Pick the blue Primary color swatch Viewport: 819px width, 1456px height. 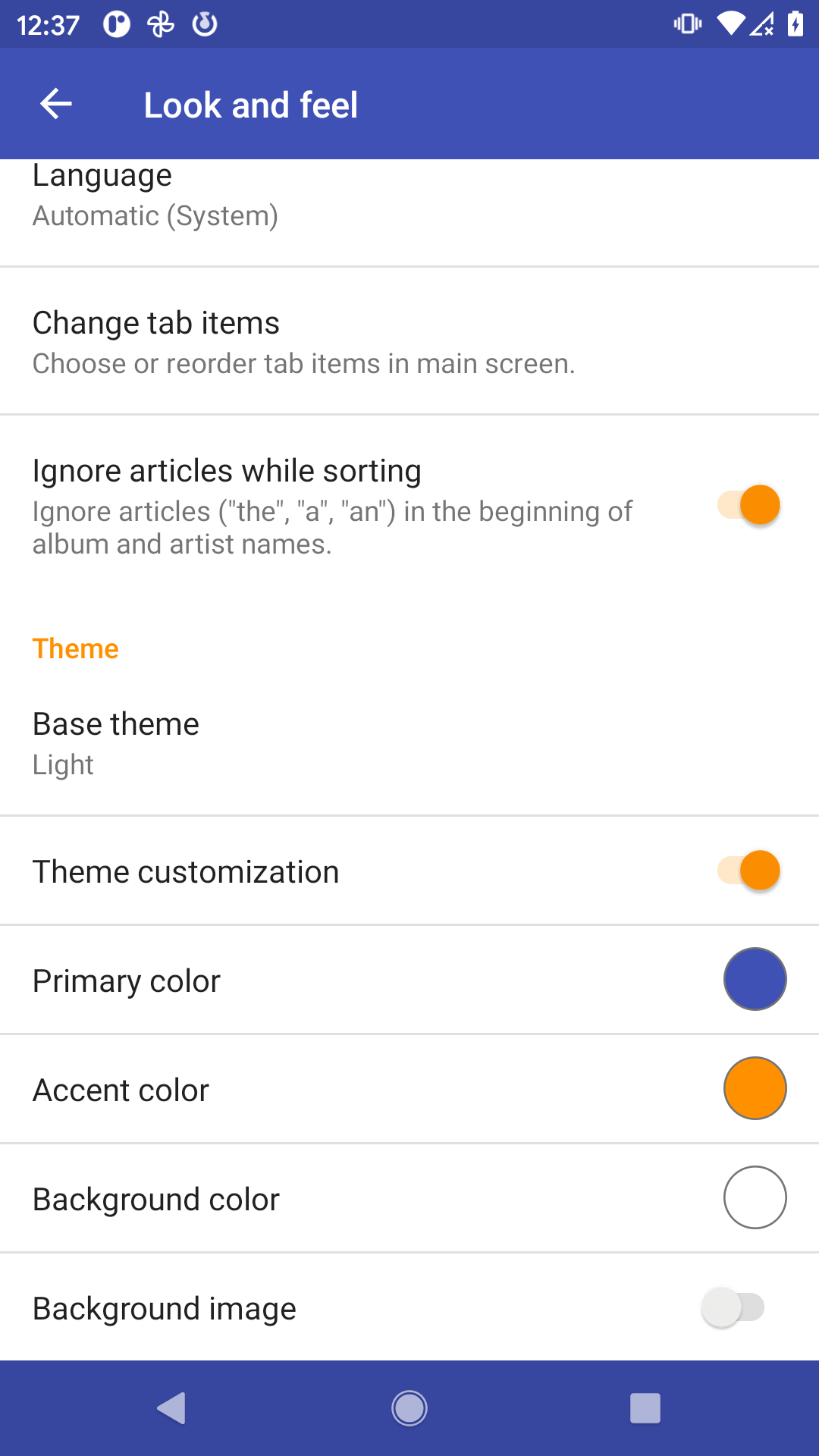click(755, 979)
